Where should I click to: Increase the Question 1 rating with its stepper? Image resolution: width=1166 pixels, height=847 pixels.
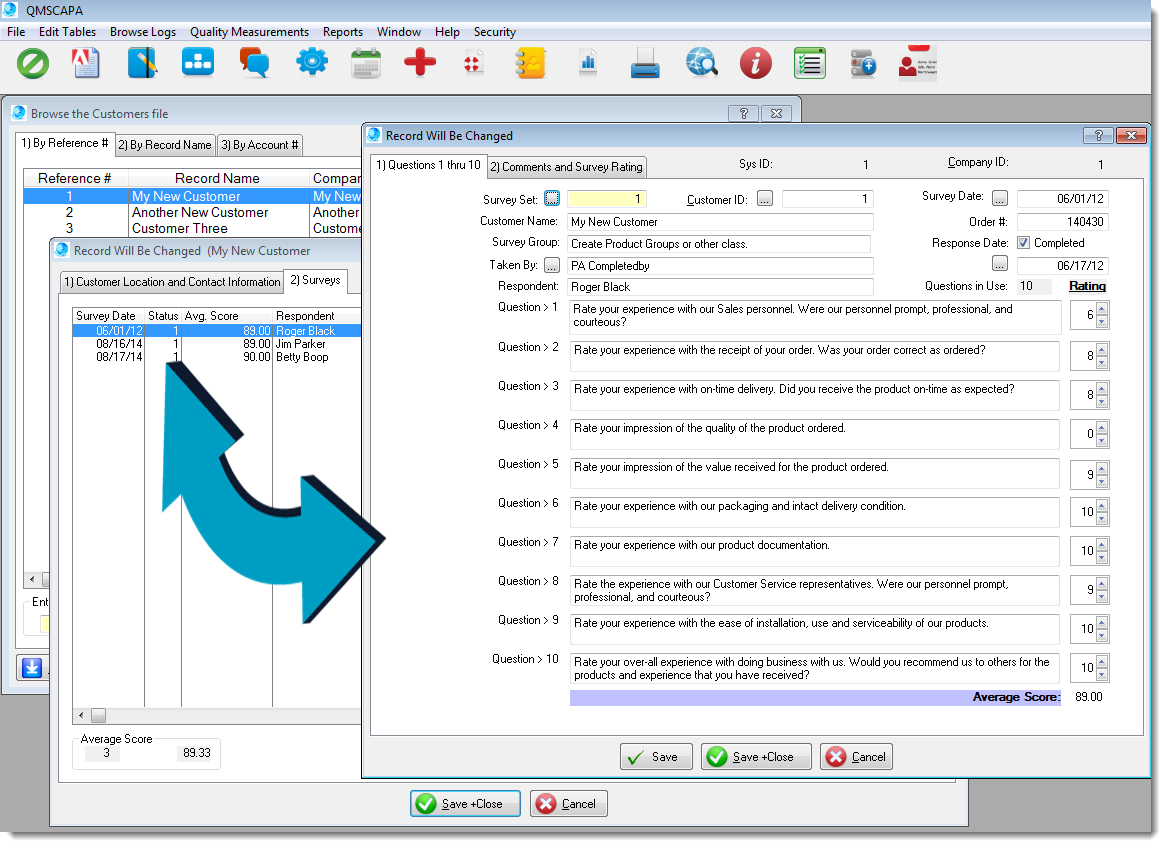point(1101,309)
